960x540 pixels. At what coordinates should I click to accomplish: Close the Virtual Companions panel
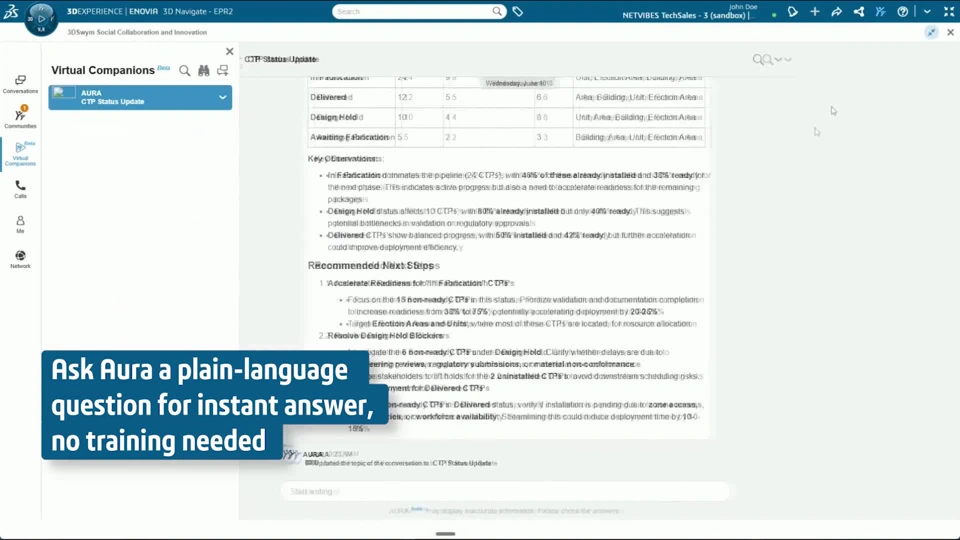pyautogui.click(x=230, y=51)
